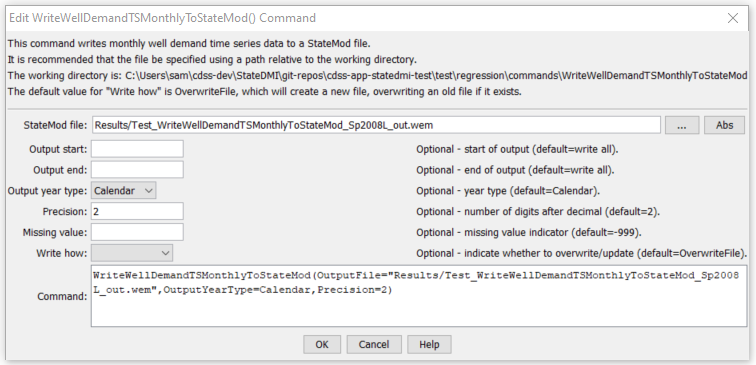
Task: Focus the Output end input field
Action: (137, 170)
